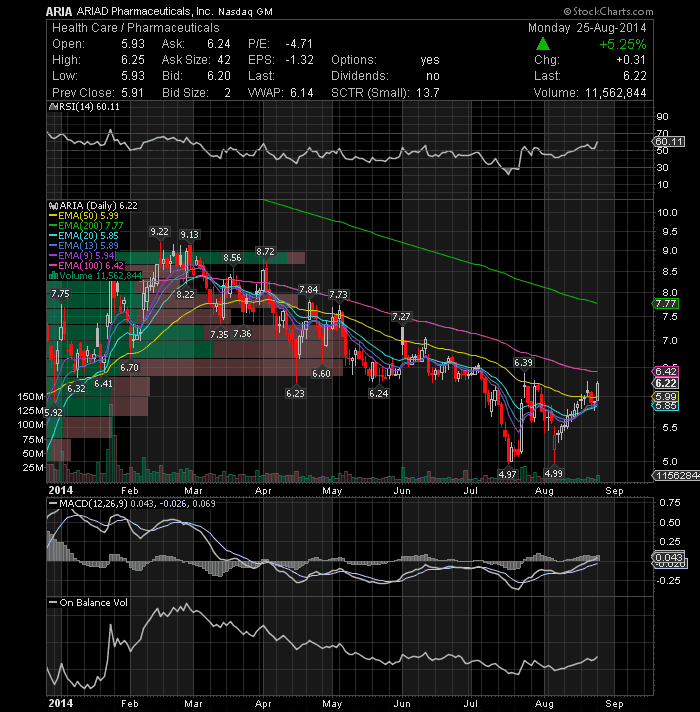The width and height of the screenshot is (700, 712).
Task: Click the 7.84 price annotation
Action: point(309,289)
